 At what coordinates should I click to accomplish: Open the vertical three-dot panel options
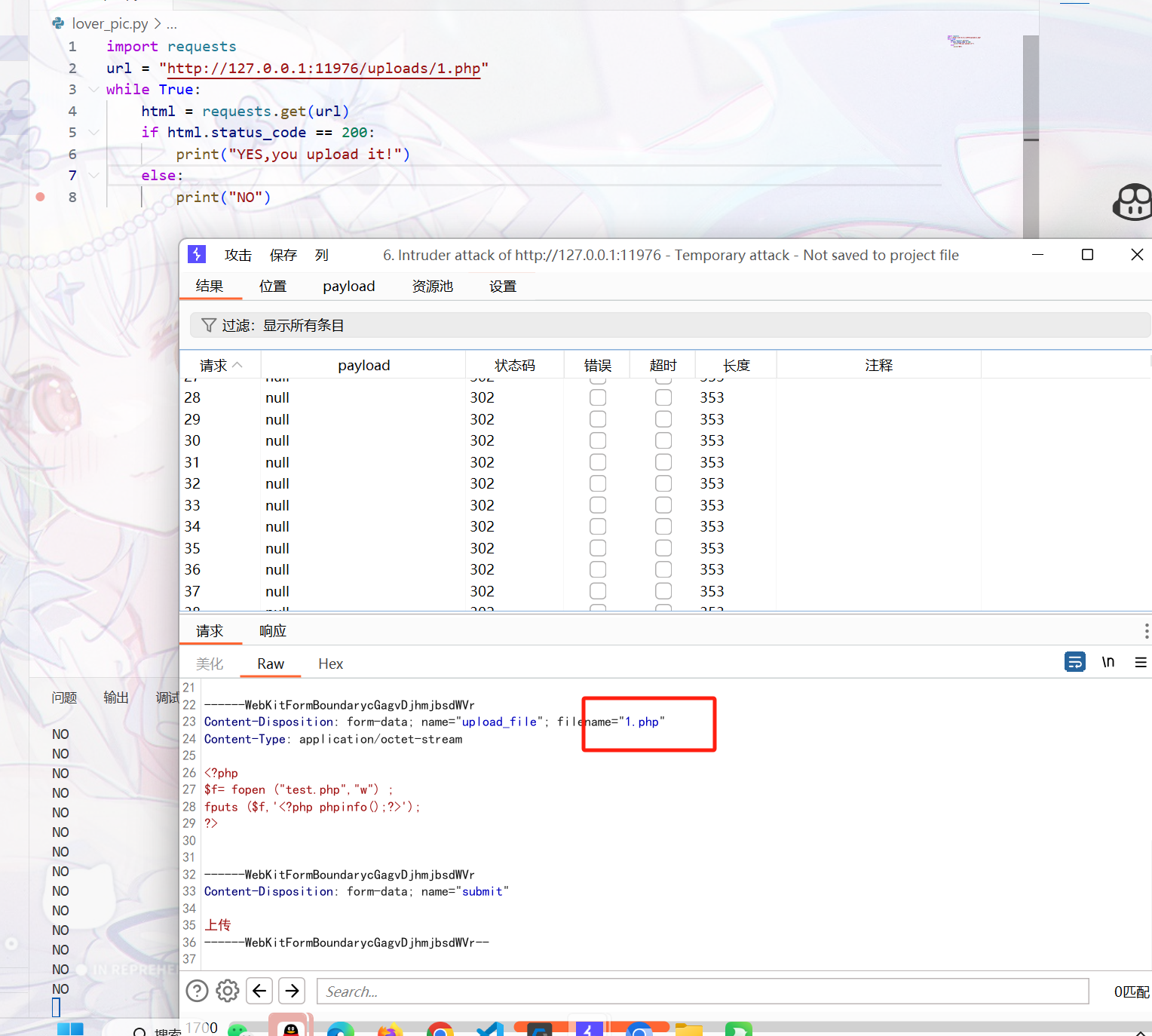pyautogui.click(x=1146, y=631)
